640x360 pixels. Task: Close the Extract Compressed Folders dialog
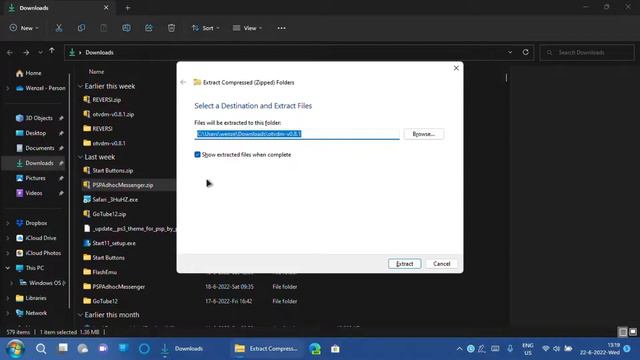pyautogui.click(x=456, y=68)
